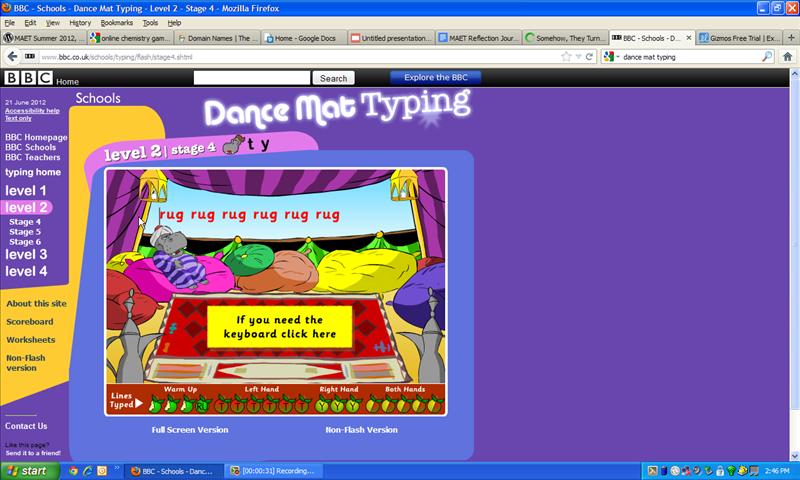Open Non-Flash Version link below game
This screenshot has width=800, height=480.
(x=361, y=430)
